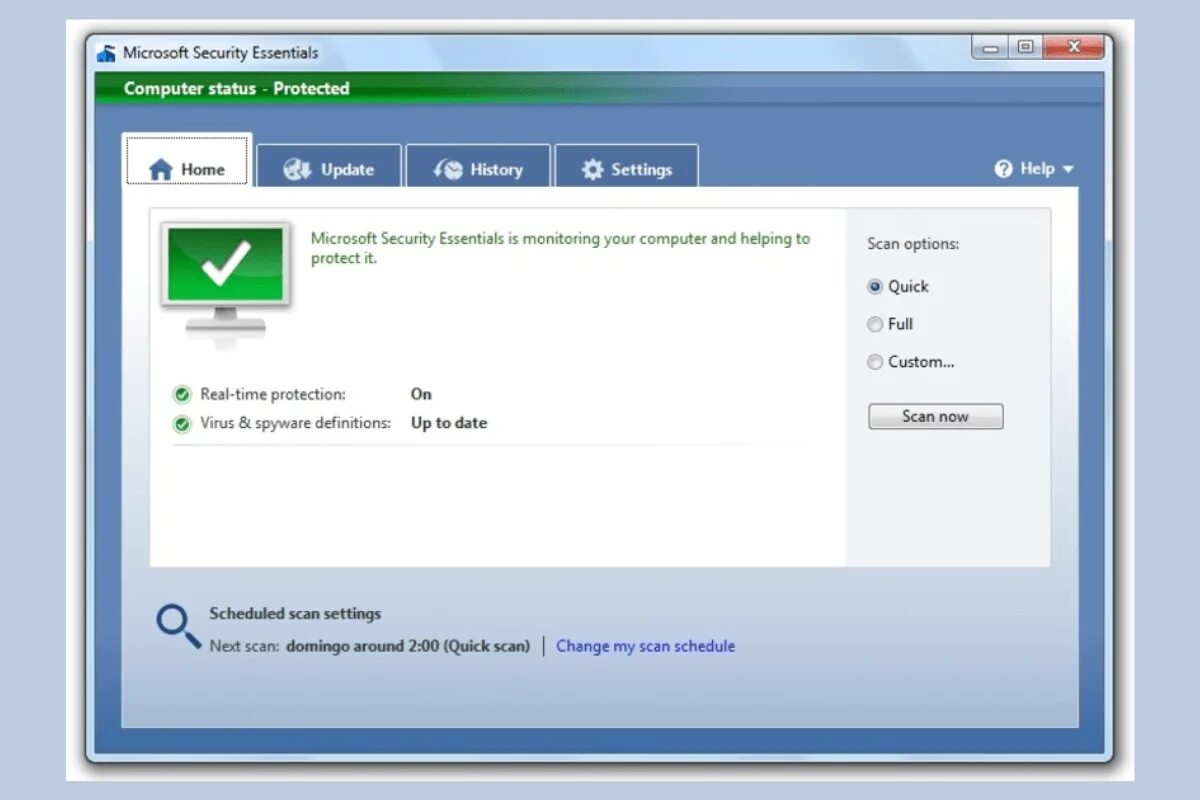Viewport: 1200px width, 800px height.
Task: Click the Help label
Action: coord(1037,169)
